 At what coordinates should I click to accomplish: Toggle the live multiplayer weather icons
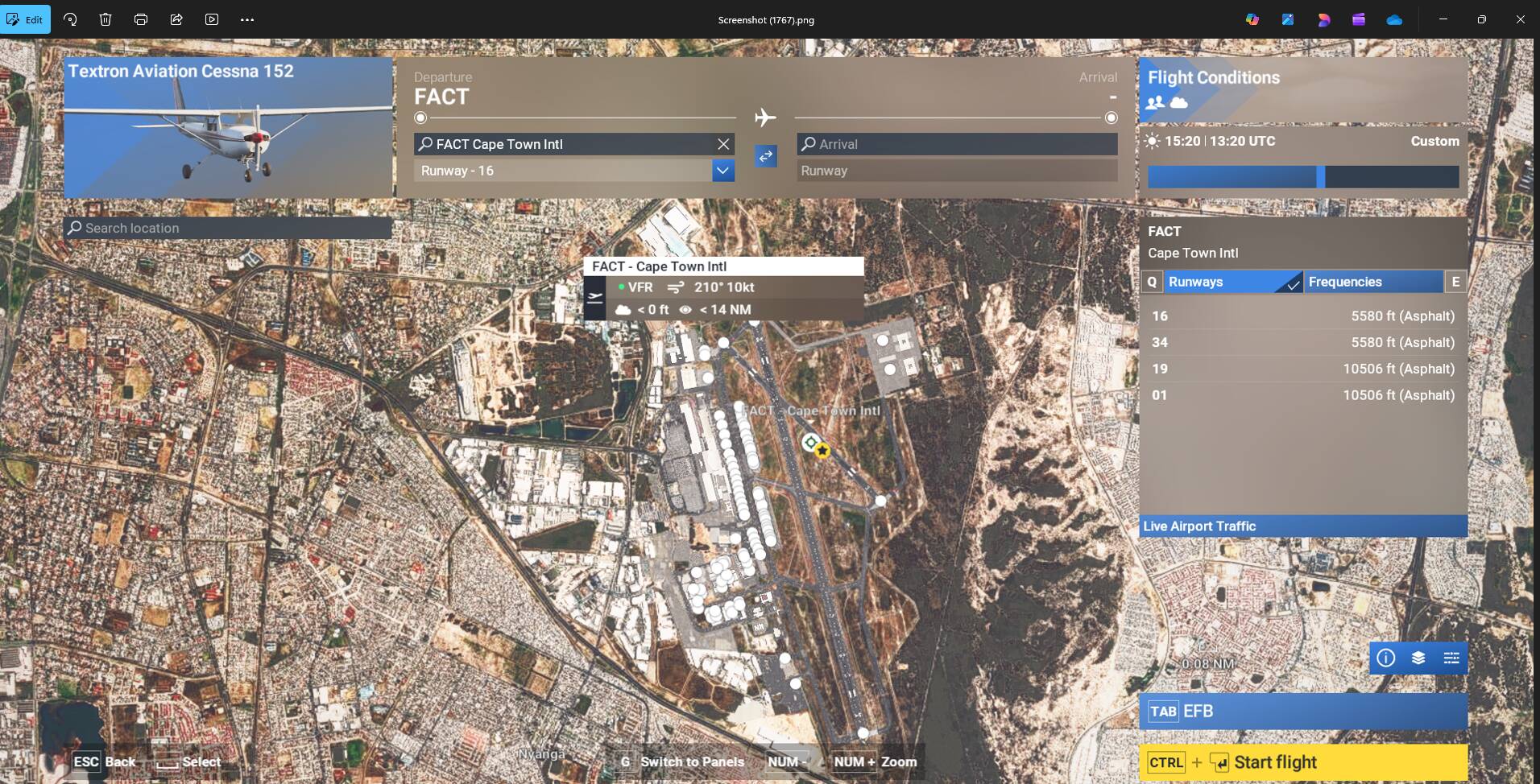tap(1167, 102)
